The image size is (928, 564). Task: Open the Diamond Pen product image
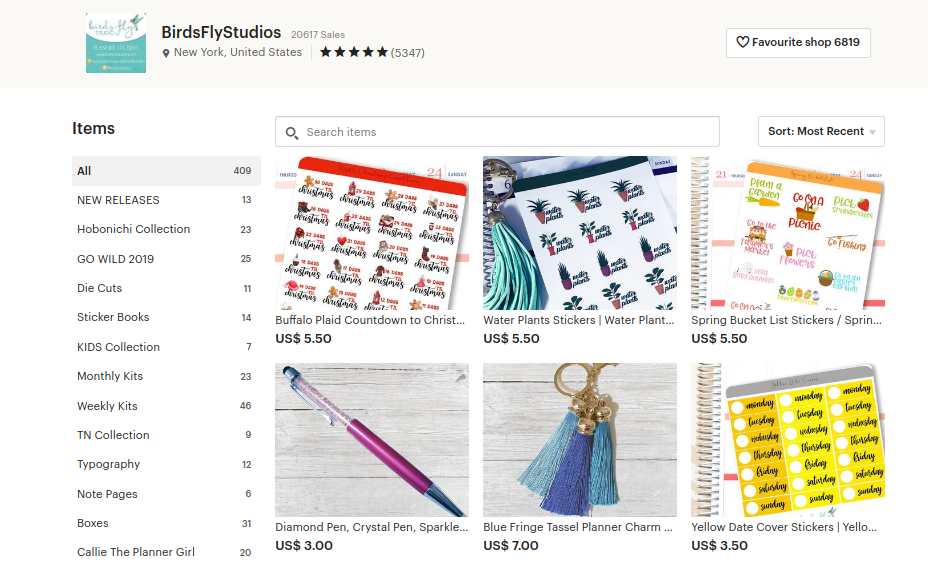click(x=372, y=440)
